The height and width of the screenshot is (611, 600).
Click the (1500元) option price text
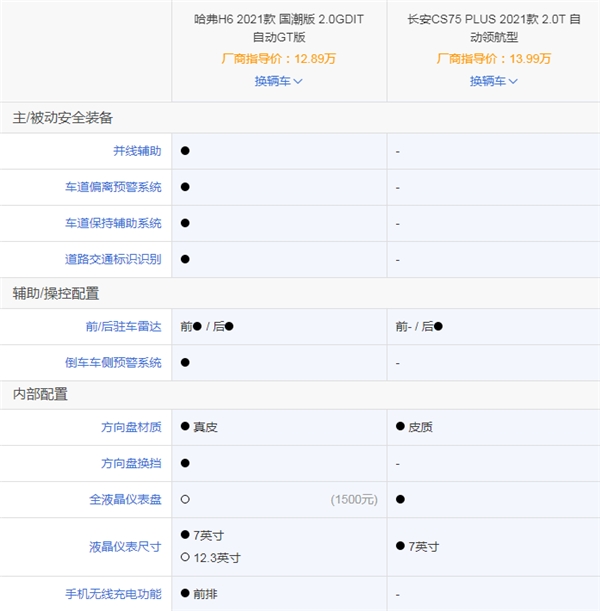click(354, 499)
